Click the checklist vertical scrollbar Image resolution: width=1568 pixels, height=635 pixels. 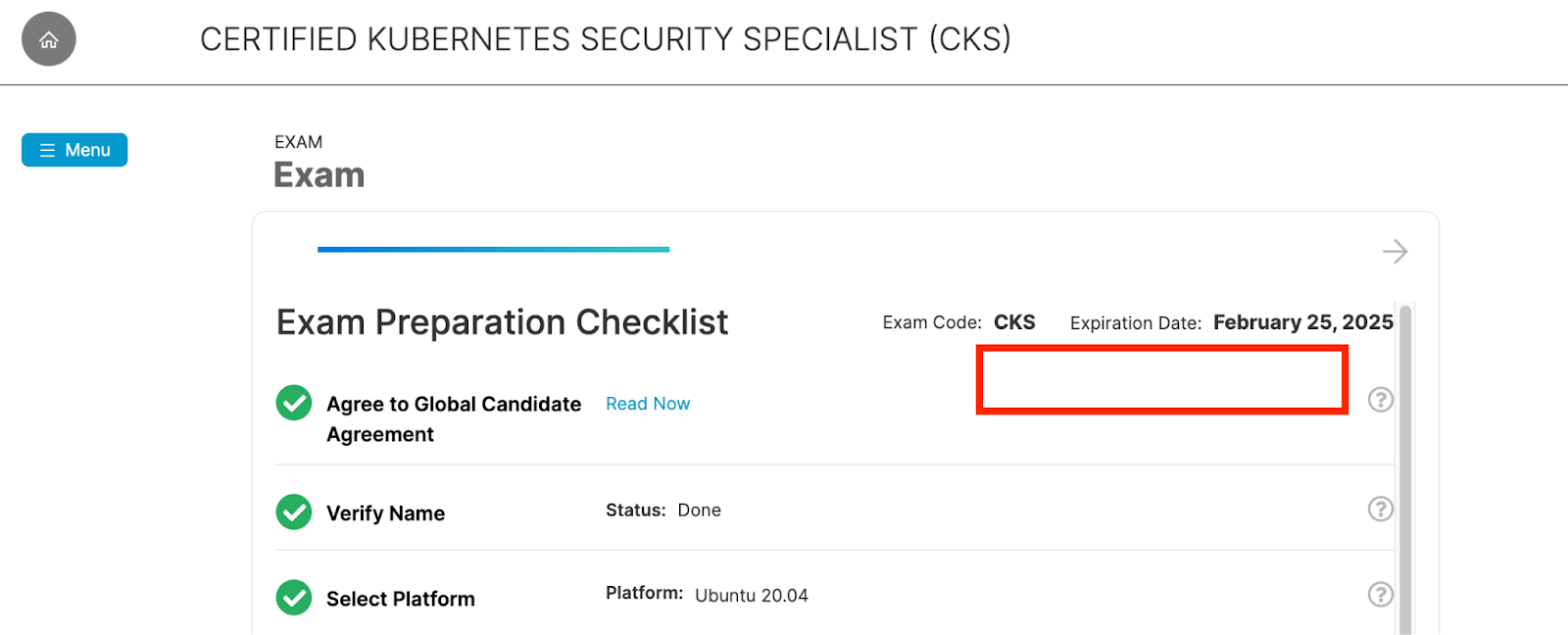(x=1405, y=470)
